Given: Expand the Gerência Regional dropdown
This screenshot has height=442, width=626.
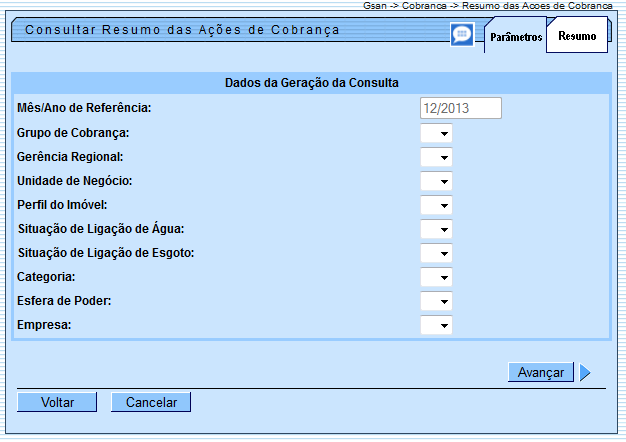Looking at the screenshot, I should pyautogui.click(x=437, y=157).
